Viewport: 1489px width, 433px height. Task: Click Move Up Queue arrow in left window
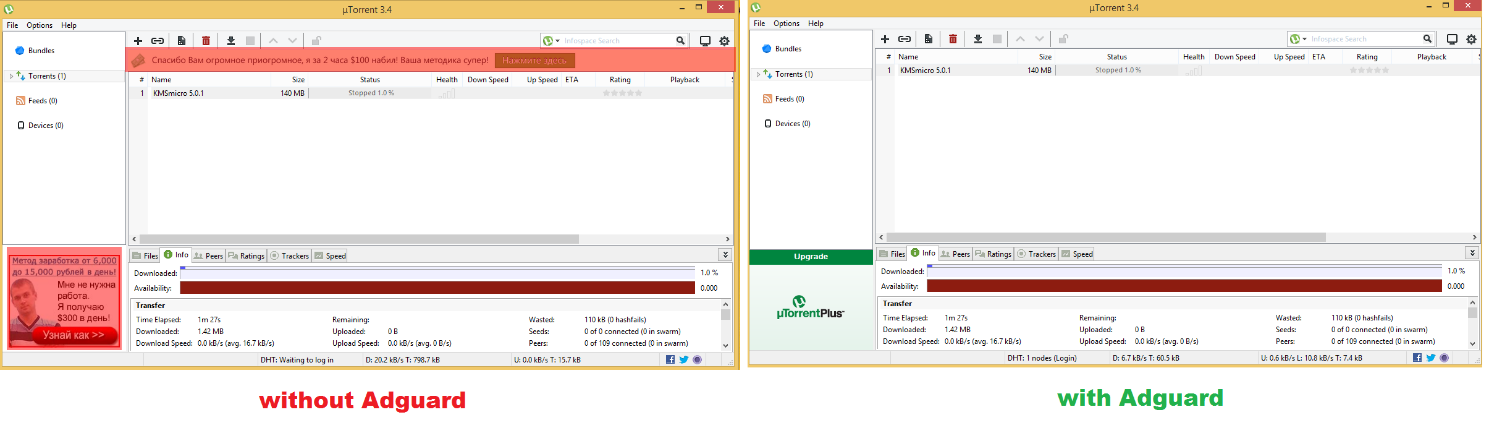(x=274, y=41)
